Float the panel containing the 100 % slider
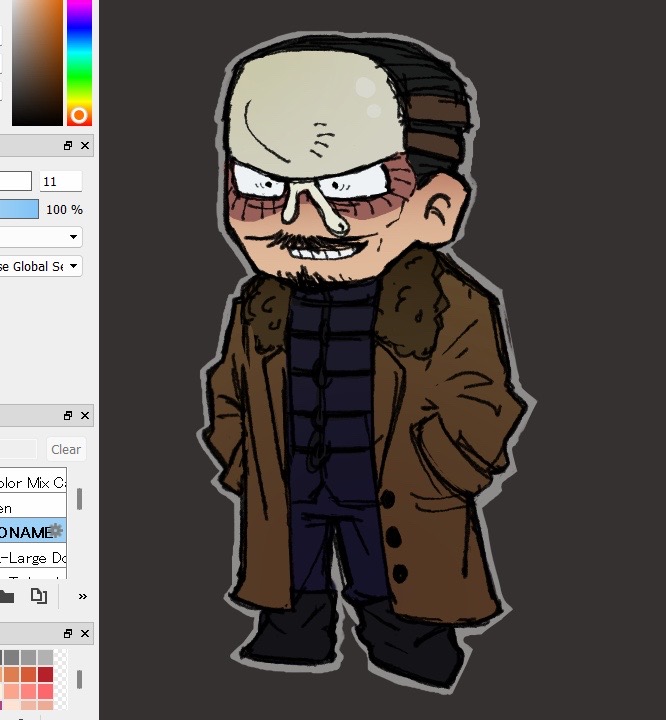Screen dimensions: 666x720 tap(68, 146)
